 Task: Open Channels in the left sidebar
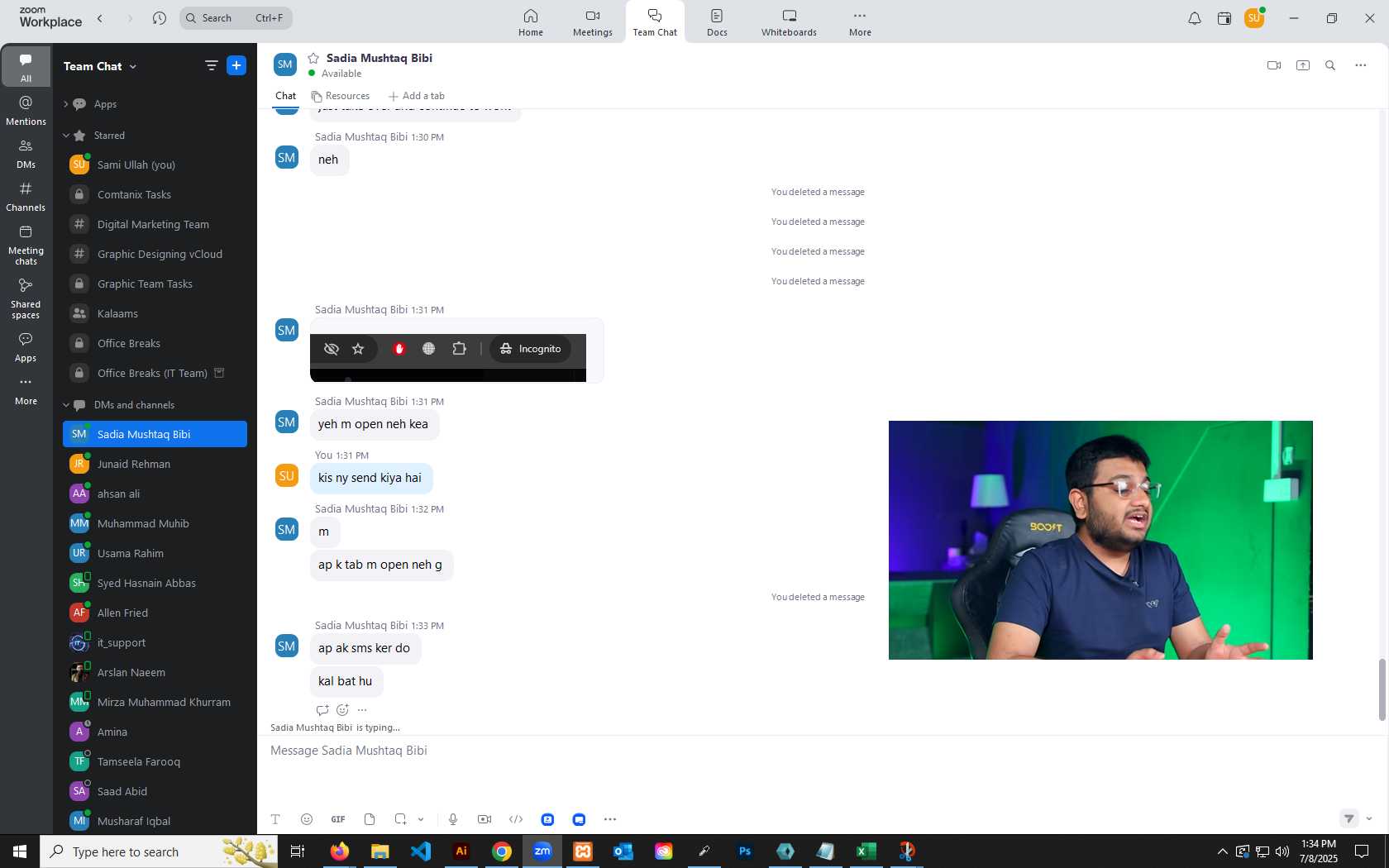pos(26,197)
